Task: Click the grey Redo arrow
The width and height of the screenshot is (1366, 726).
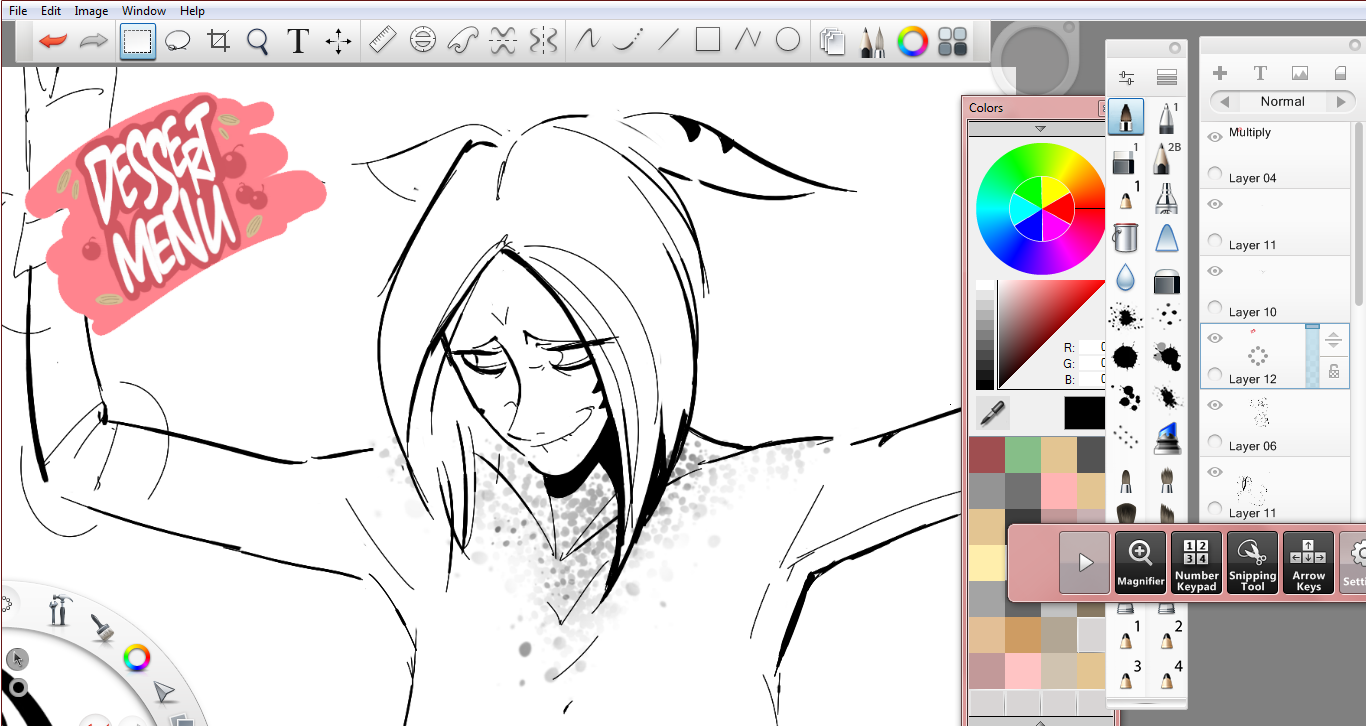Action: 93,41
